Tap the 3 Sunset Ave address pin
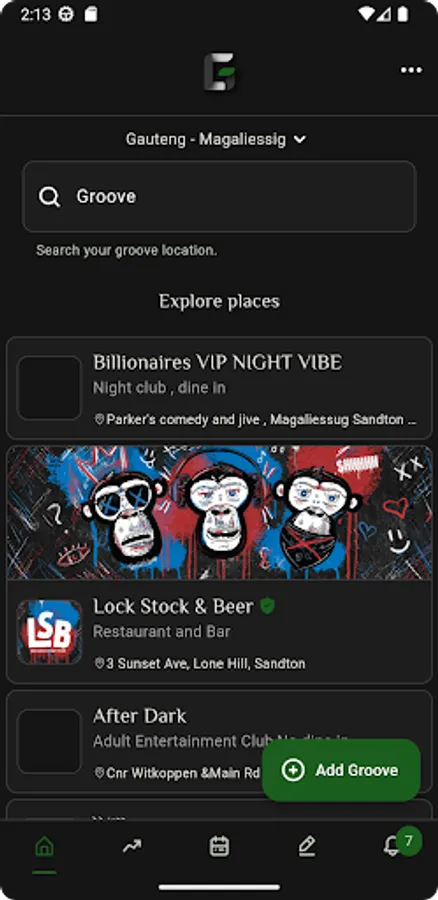The width and height of the screenshot is (438, 900). click(99, 664)
